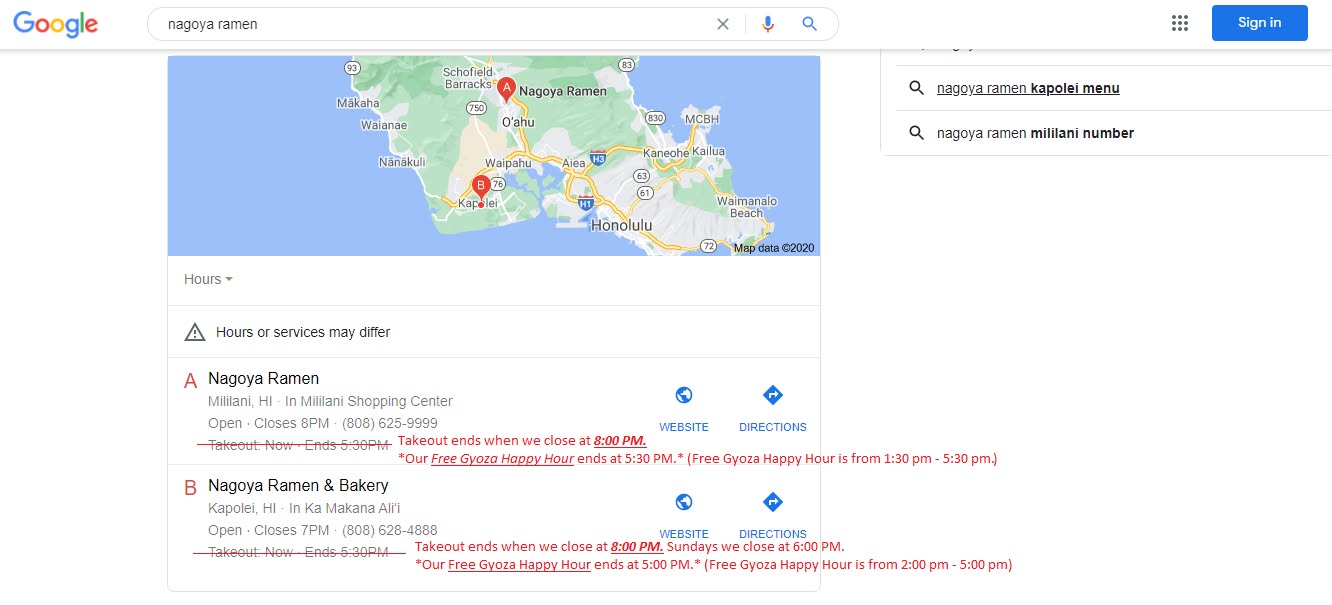The height and width of the screenshot is (605, 1332).
Task: Click map marker A for Nagoya Ramen
Action: (x=506, y=89)
